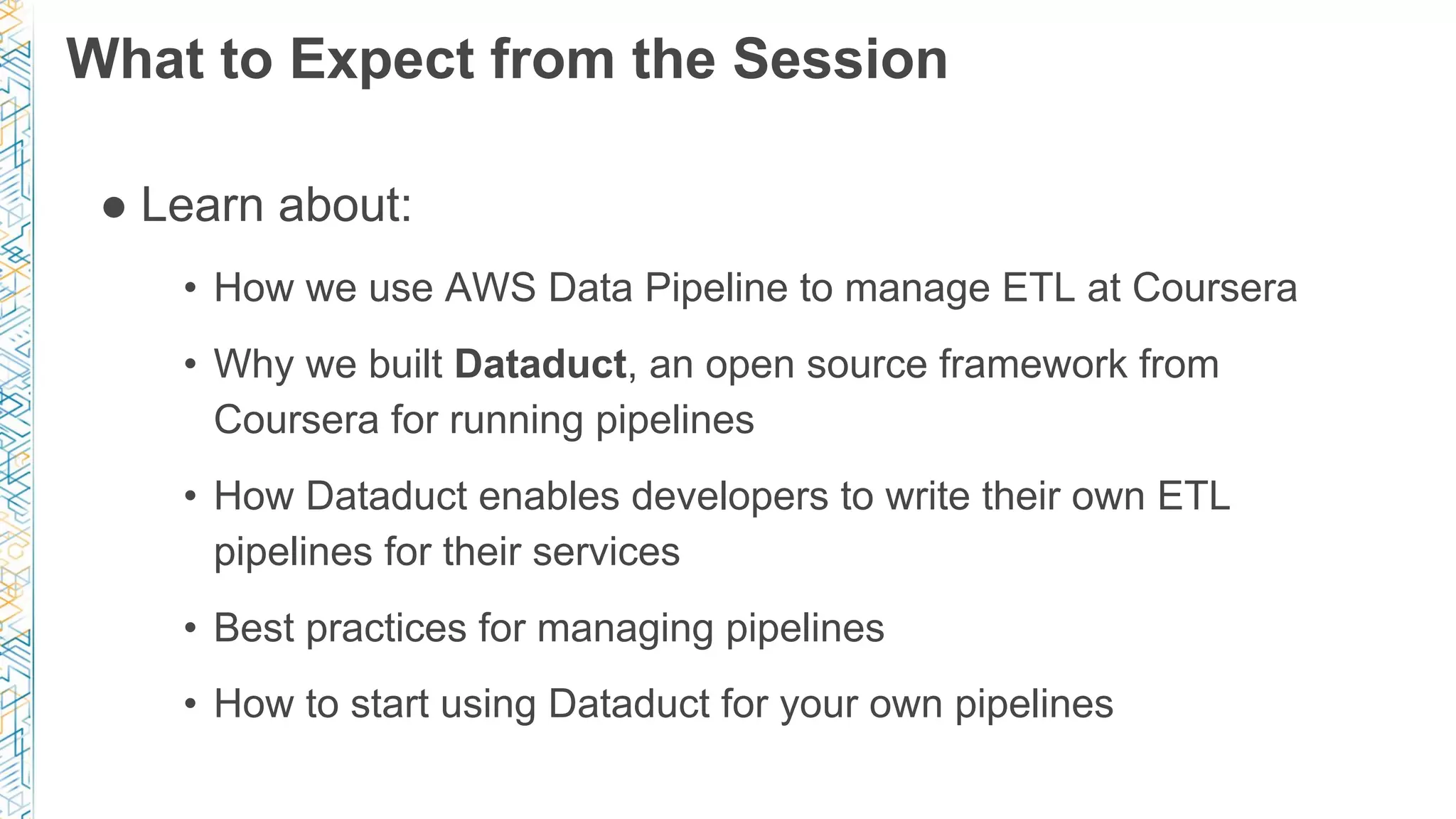Click the small bullet before "Best practices"
The height and width of the screenshot is (819, 1456).
point(190,629)
